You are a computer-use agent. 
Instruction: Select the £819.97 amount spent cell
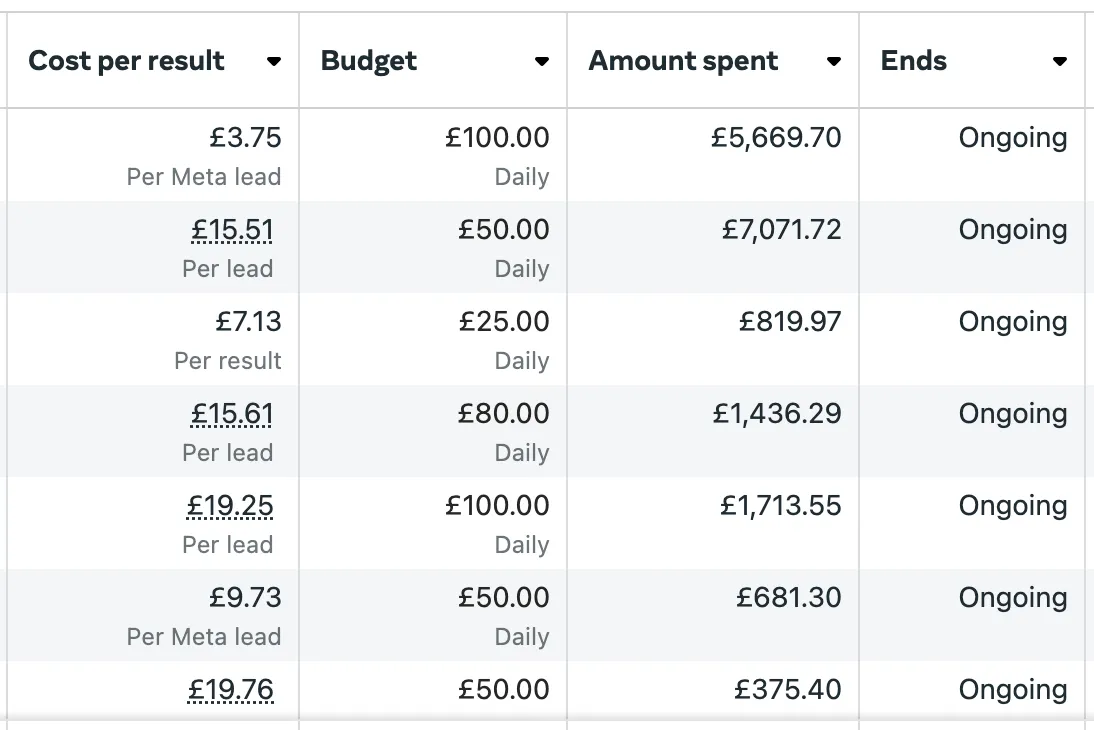coord(790,323)
